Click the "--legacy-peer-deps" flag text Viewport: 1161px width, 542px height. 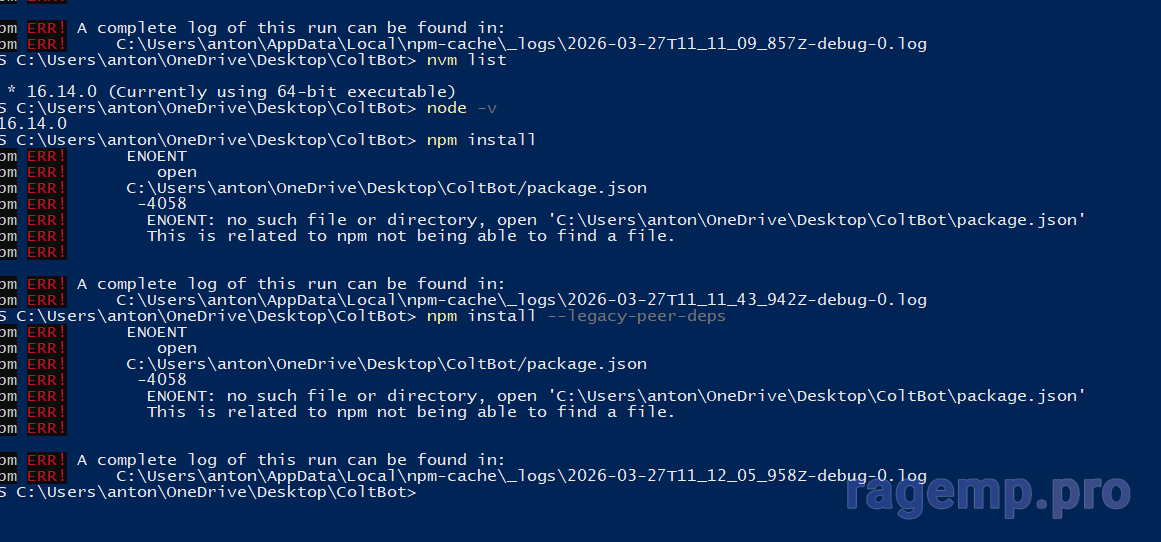point(636,316)
